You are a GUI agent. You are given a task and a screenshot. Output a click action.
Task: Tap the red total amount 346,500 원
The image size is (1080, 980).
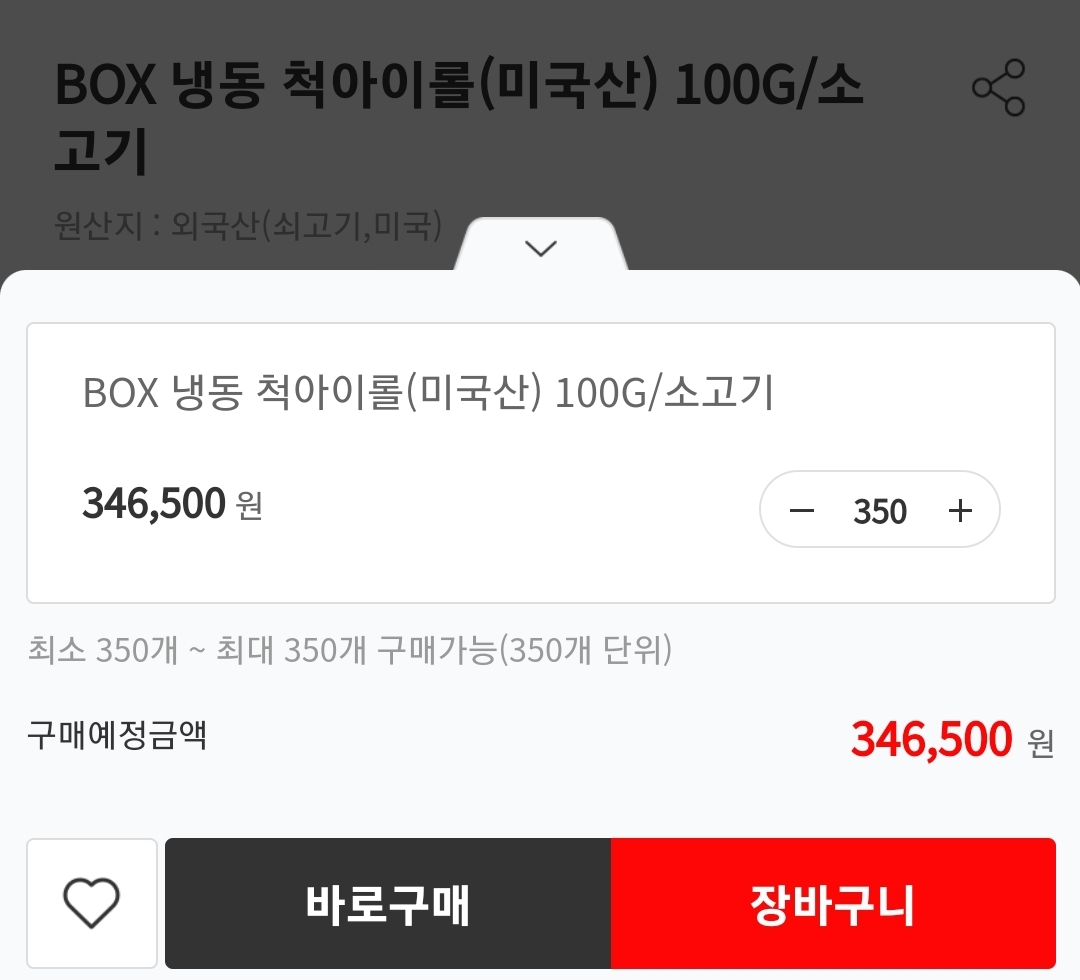point(953,739)
